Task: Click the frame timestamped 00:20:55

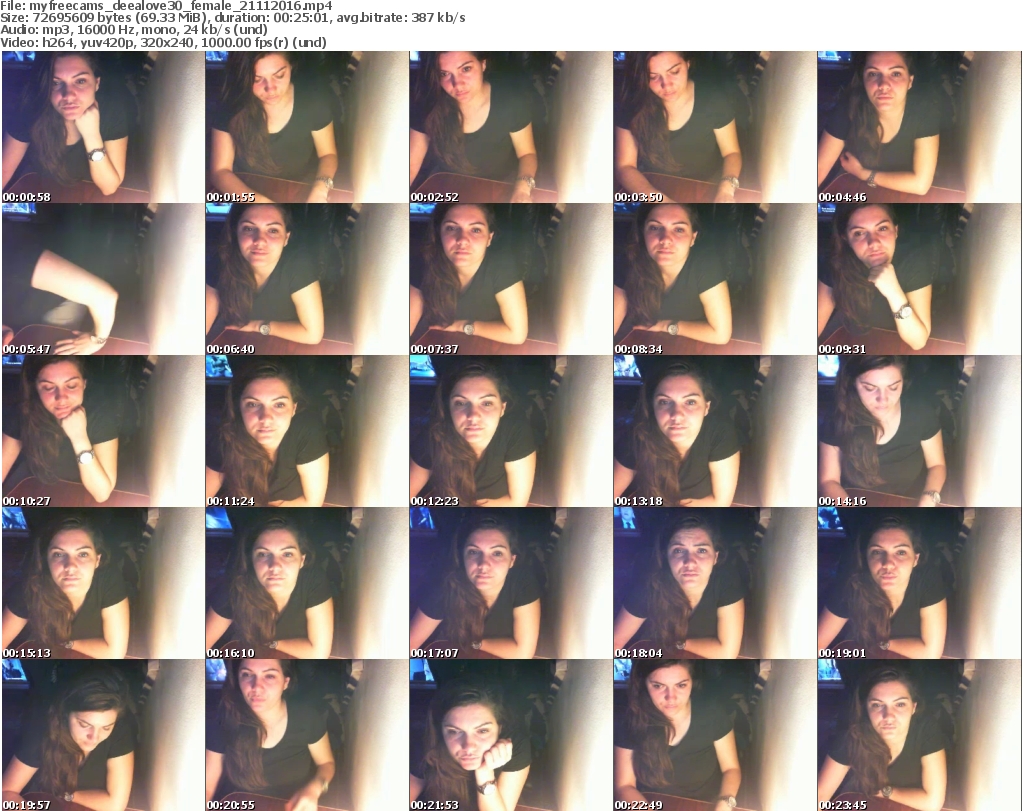Action: [x=307, y=735]
